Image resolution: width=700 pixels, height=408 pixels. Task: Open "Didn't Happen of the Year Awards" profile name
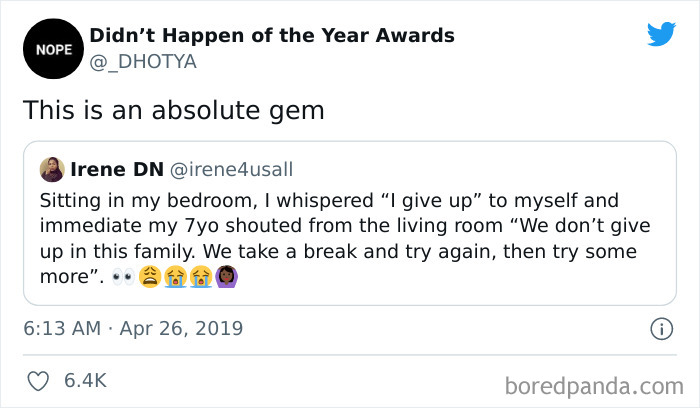tap(272, 36)
